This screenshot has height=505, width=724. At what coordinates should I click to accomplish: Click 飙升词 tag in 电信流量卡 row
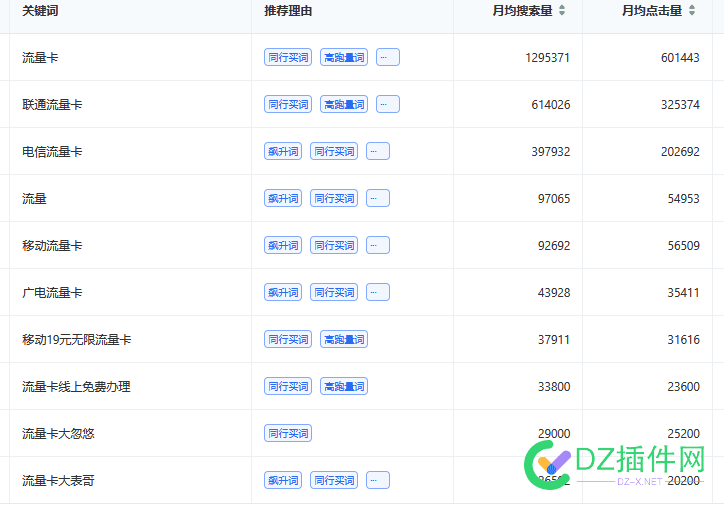pos(283,151)
